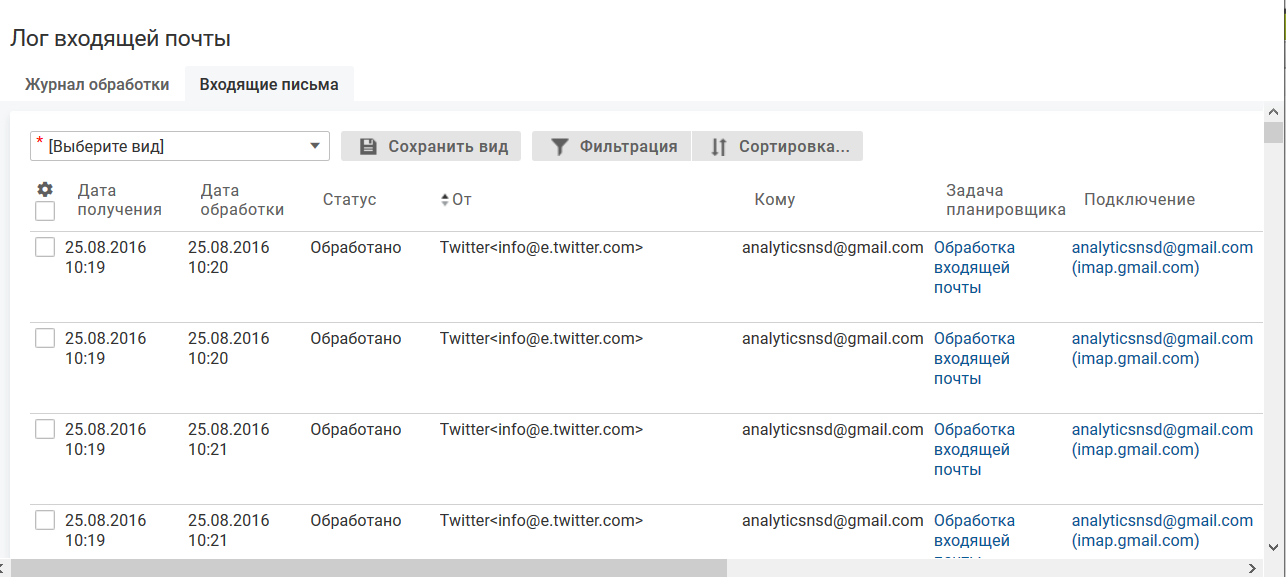Click vertical scrollbar up arrow
The image size is (1286, 577).
coord(1273,112)
